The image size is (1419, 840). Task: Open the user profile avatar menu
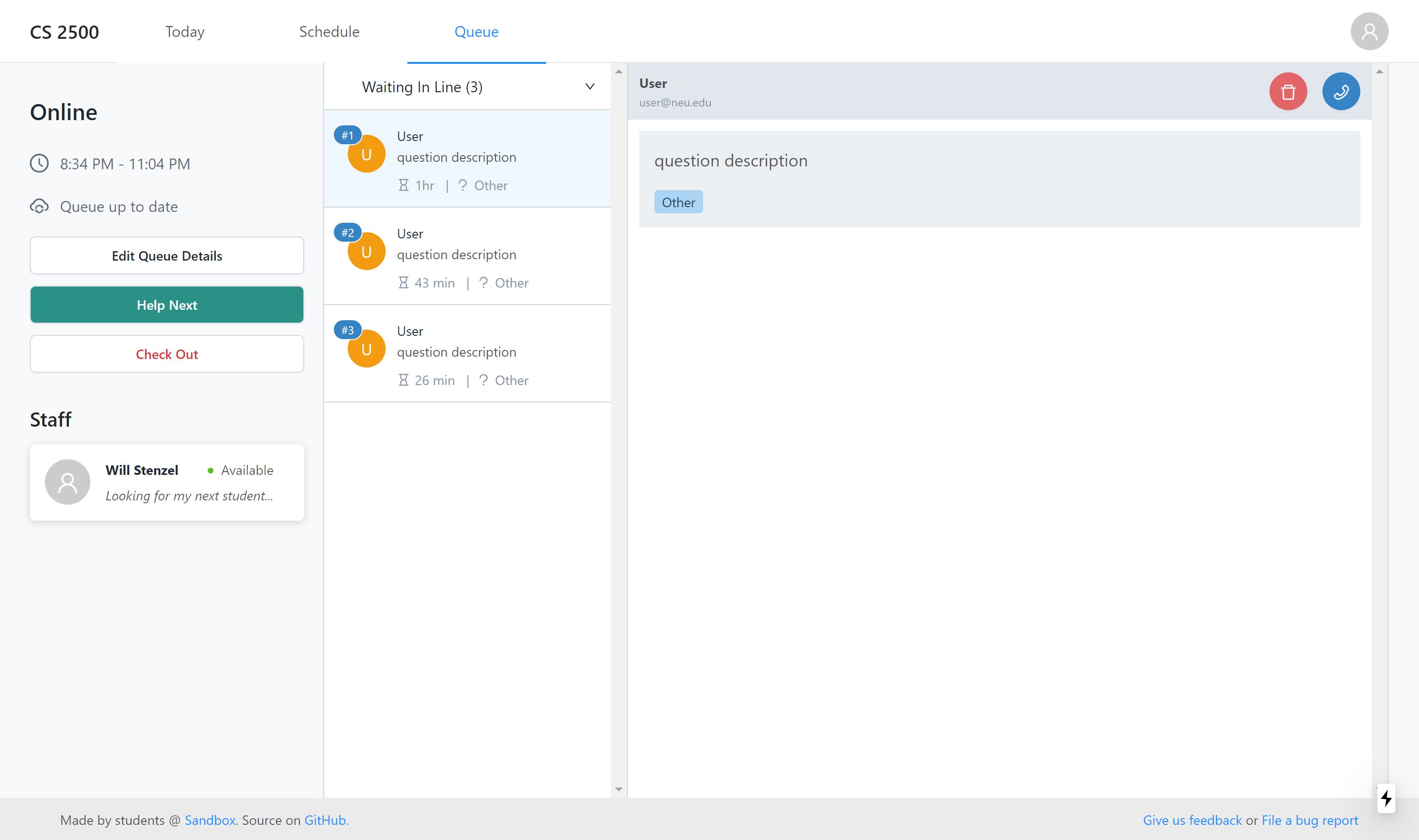[x=1368, y=32]
